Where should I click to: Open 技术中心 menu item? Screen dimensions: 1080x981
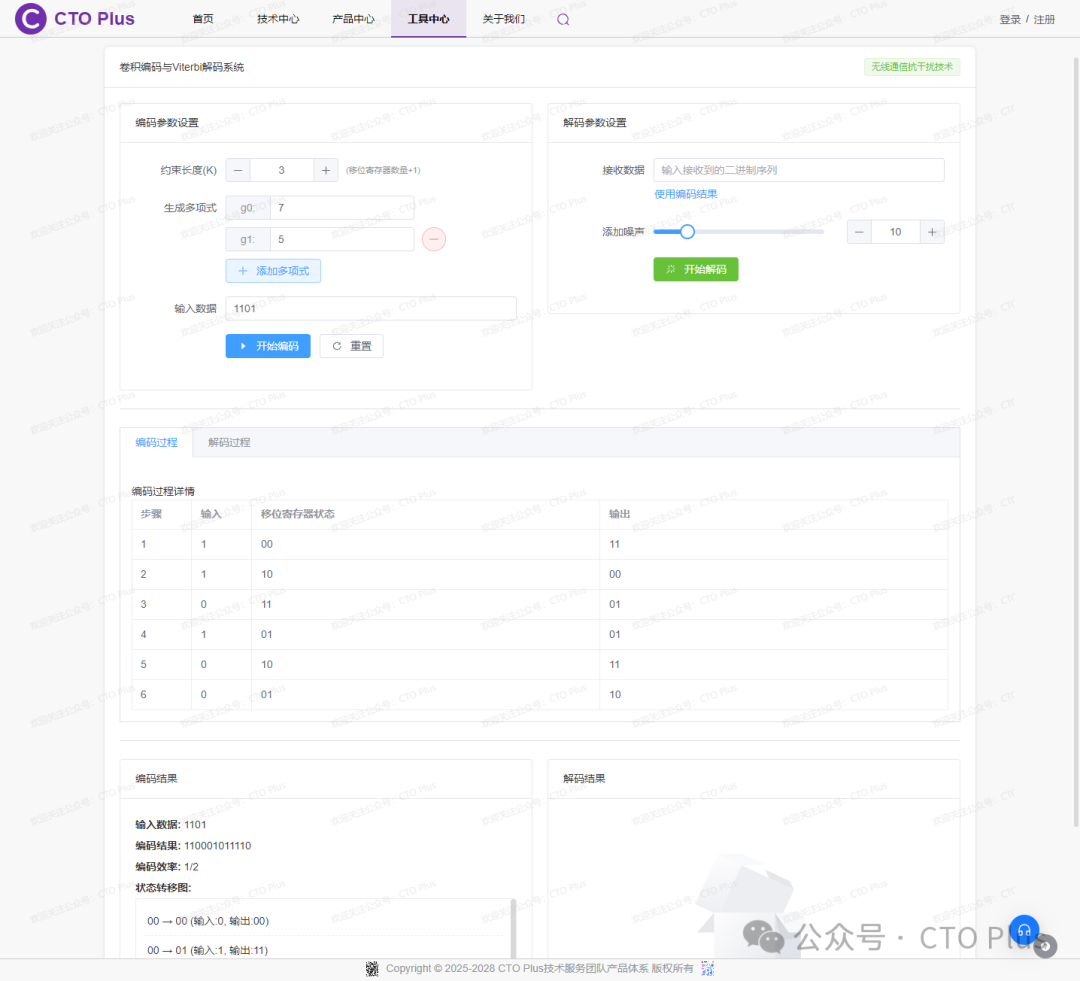[x=278, y=19]
